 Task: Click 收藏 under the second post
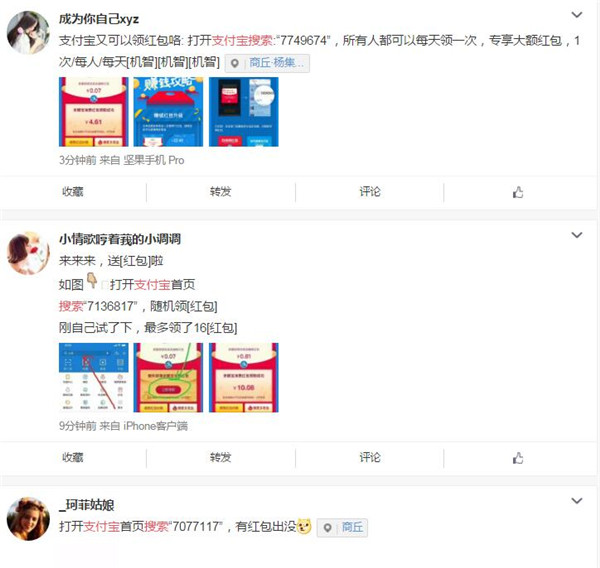click(x=73, y=457)
